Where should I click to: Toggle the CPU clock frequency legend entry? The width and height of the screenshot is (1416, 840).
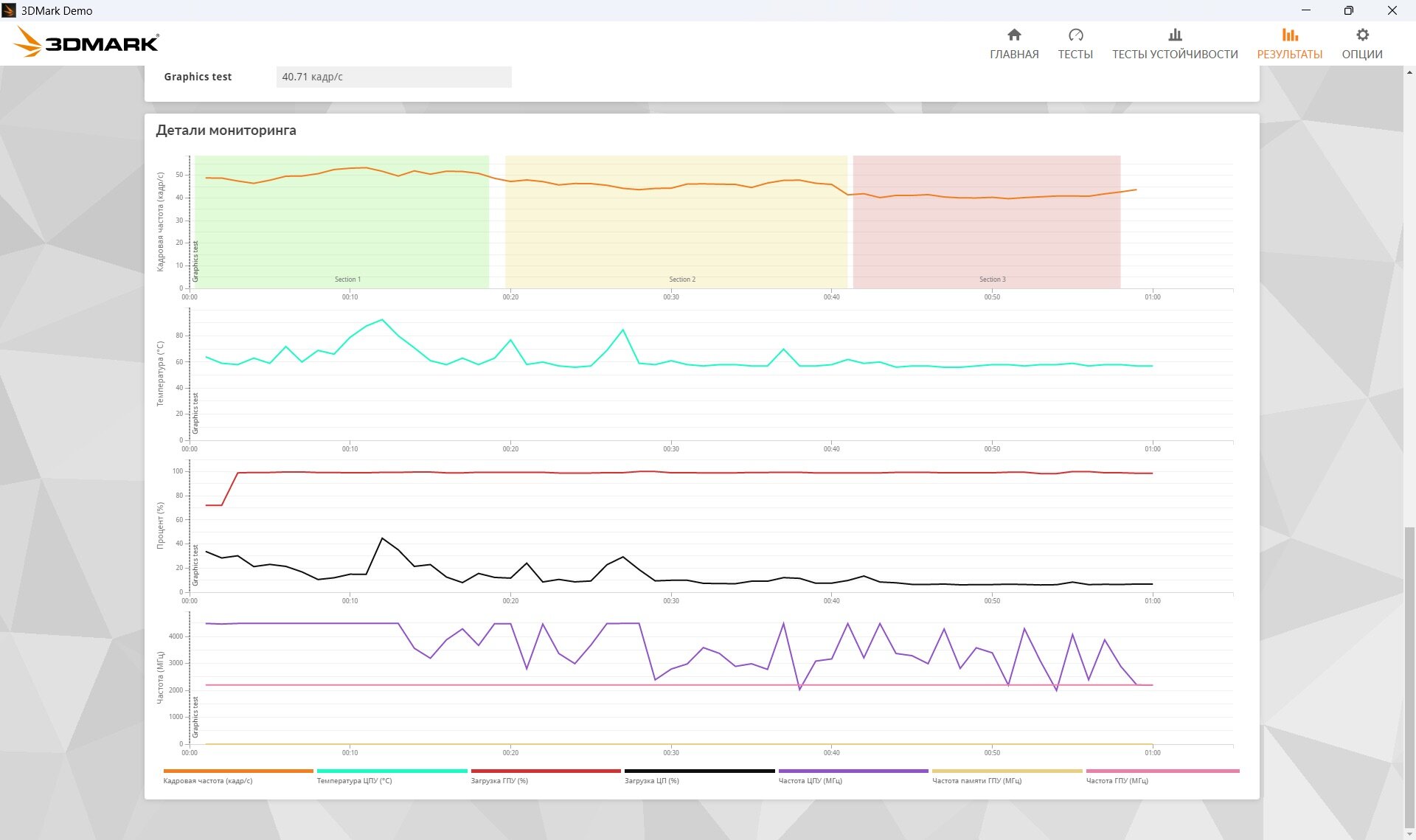810,780
